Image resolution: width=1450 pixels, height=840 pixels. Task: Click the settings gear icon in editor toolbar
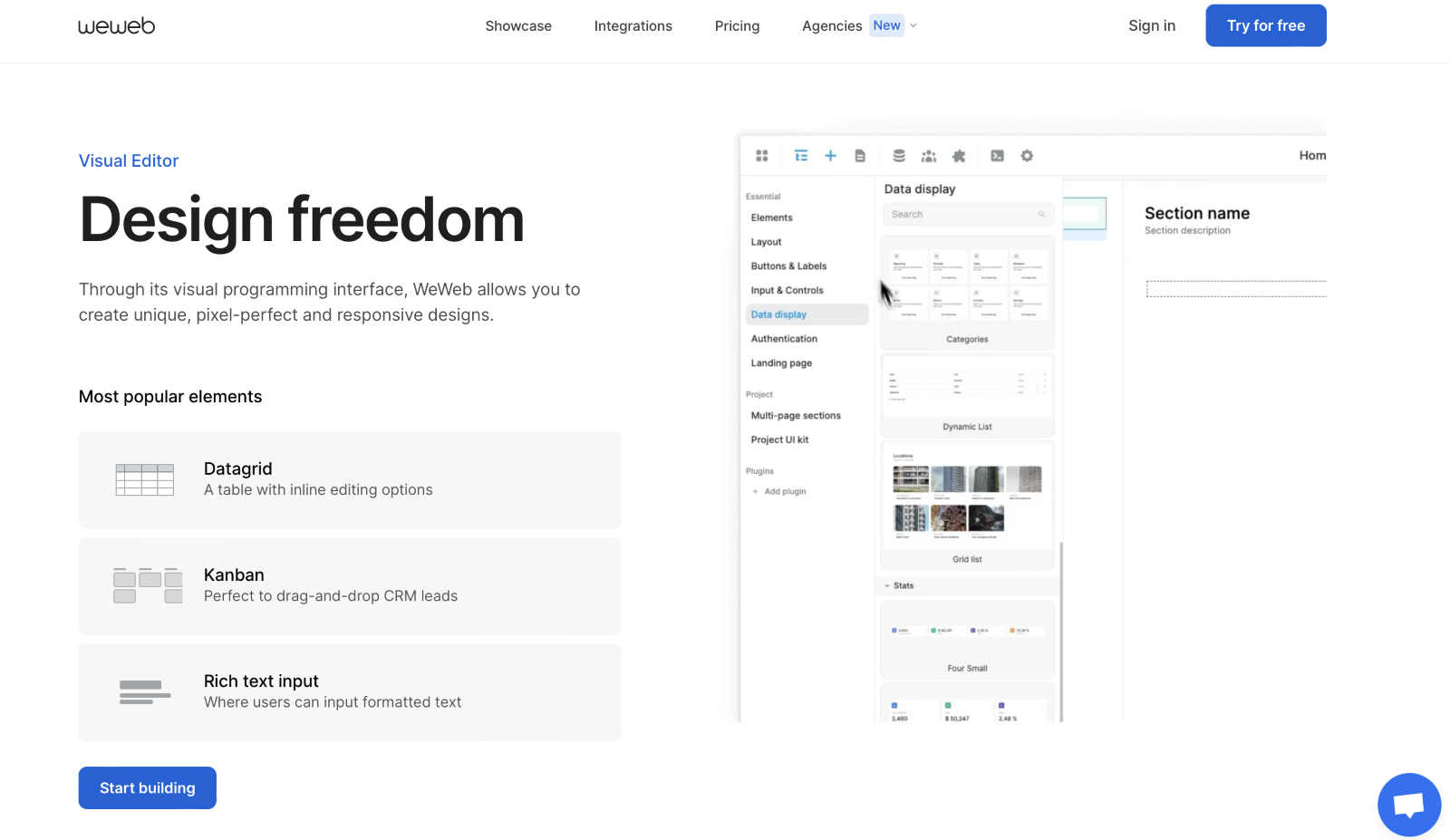click(x=1027, y=156)
